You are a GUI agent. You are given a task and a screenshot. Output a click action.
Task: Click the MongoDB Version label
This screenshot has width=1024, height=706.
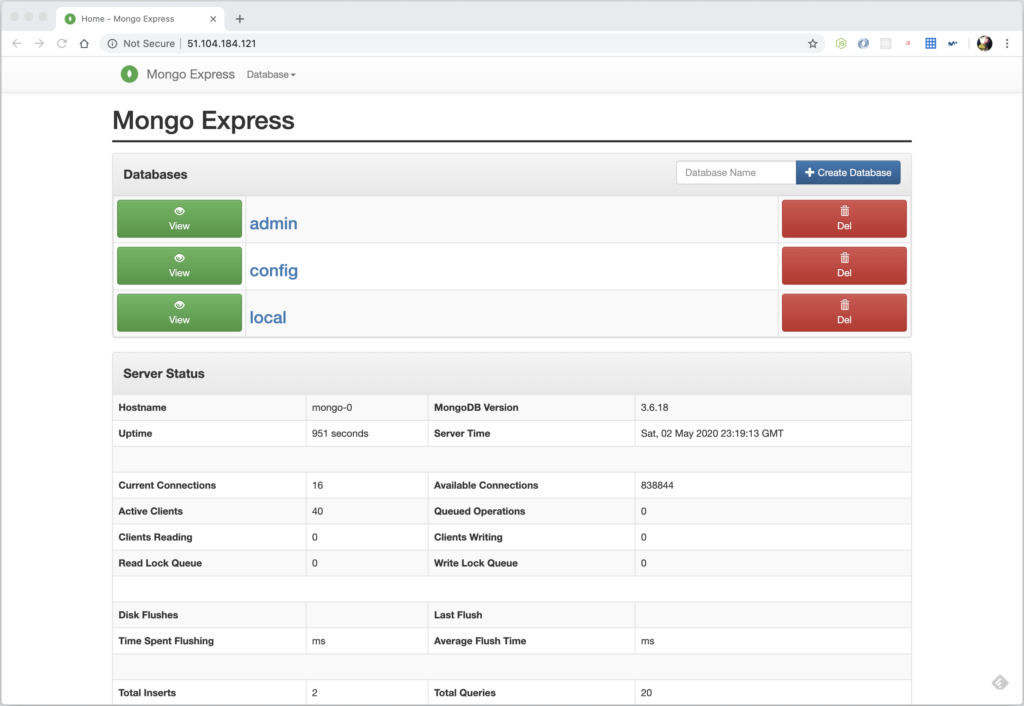[476, 408]
